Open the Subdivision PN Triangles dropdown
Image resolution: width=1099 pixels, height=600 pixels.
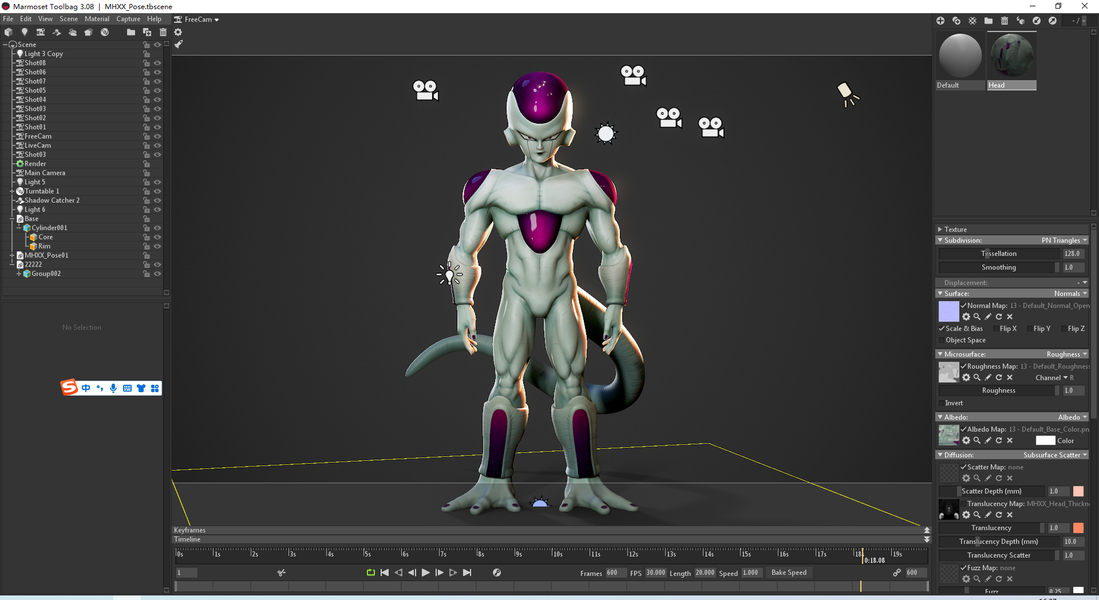[1064, 240]
